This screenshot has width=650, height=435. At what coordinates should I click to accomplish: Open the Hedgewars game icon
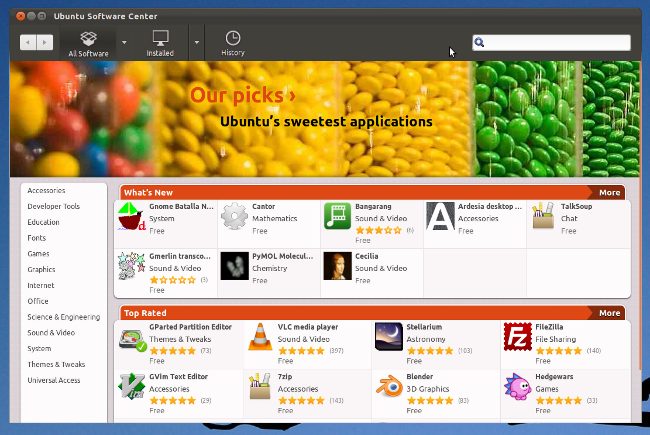click(x=517, y=386)
